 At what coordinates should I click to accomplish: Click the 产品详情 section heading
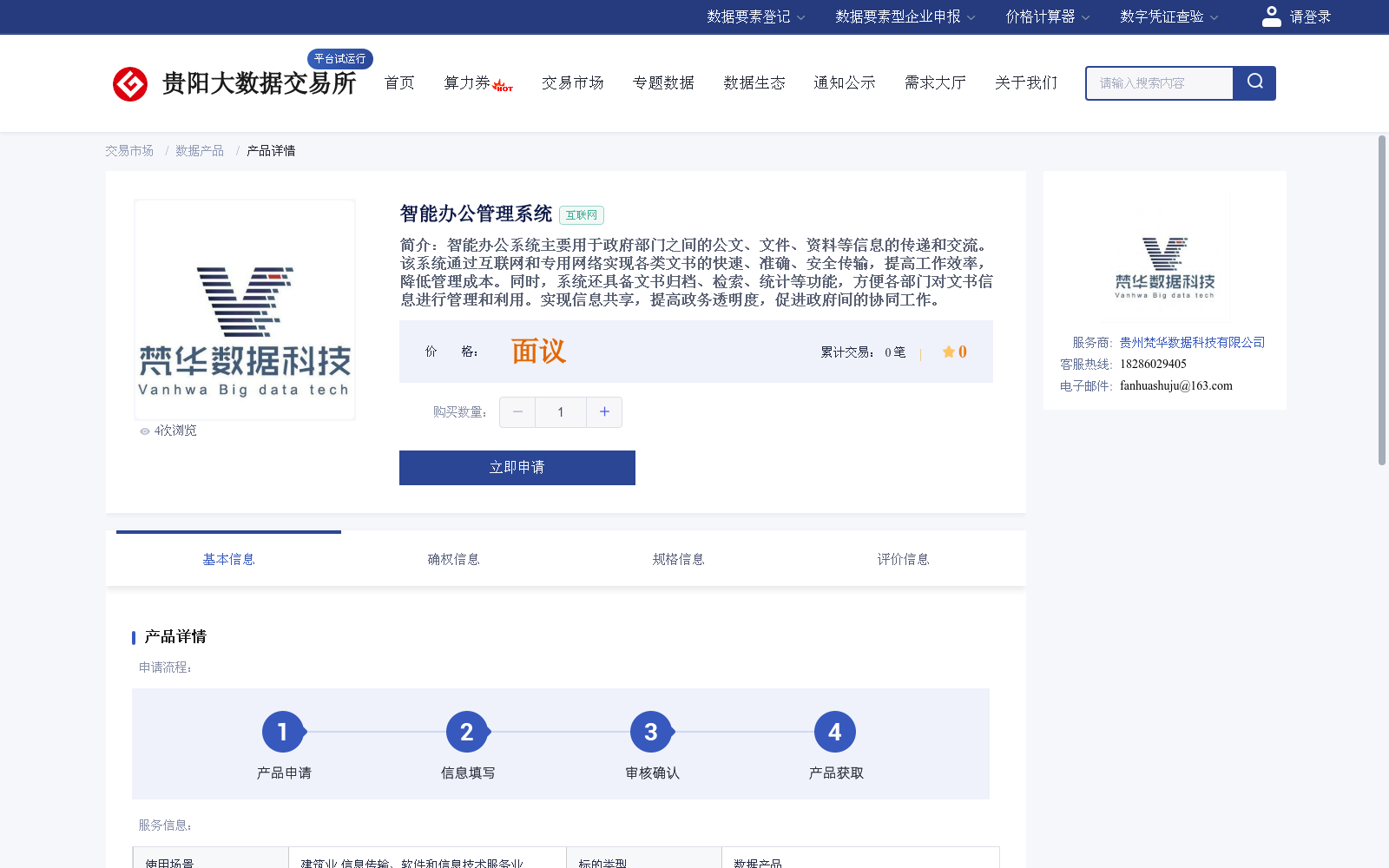(x=175, y=637)
